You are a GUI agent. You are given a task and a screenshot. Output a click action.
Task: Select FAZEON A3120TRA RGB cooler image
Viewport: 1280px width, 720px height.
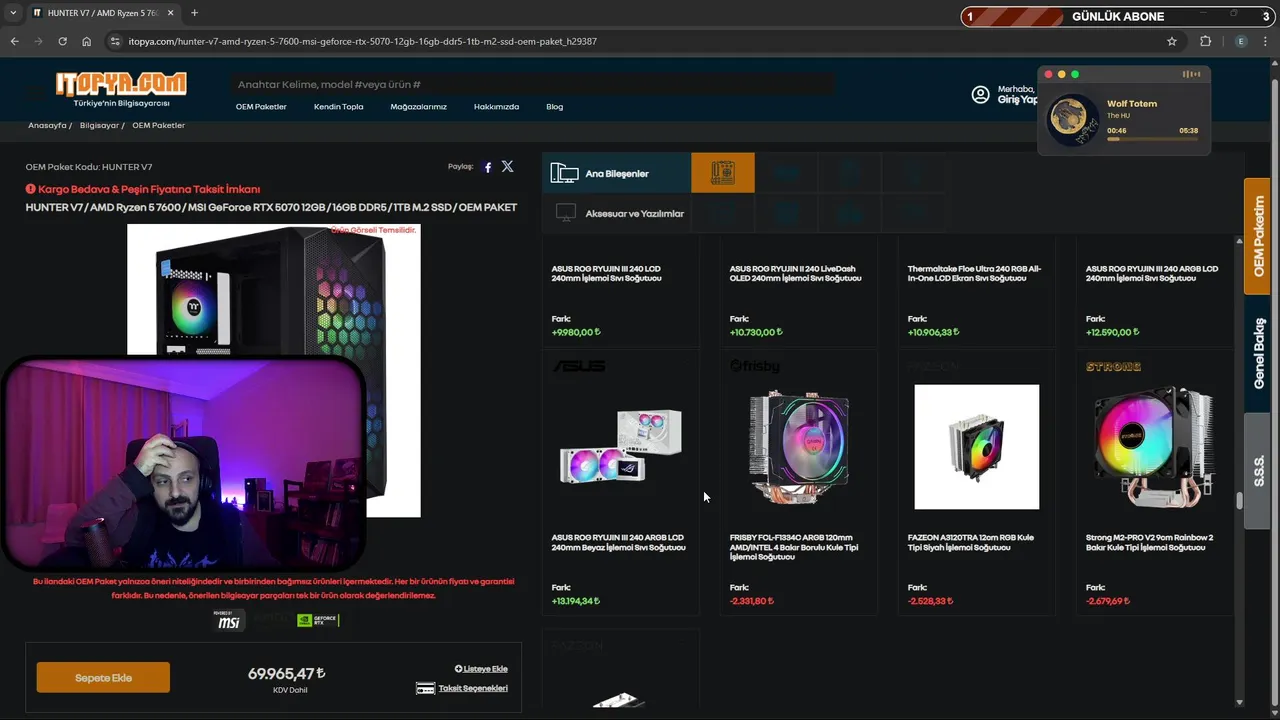(x=976, y=447)
